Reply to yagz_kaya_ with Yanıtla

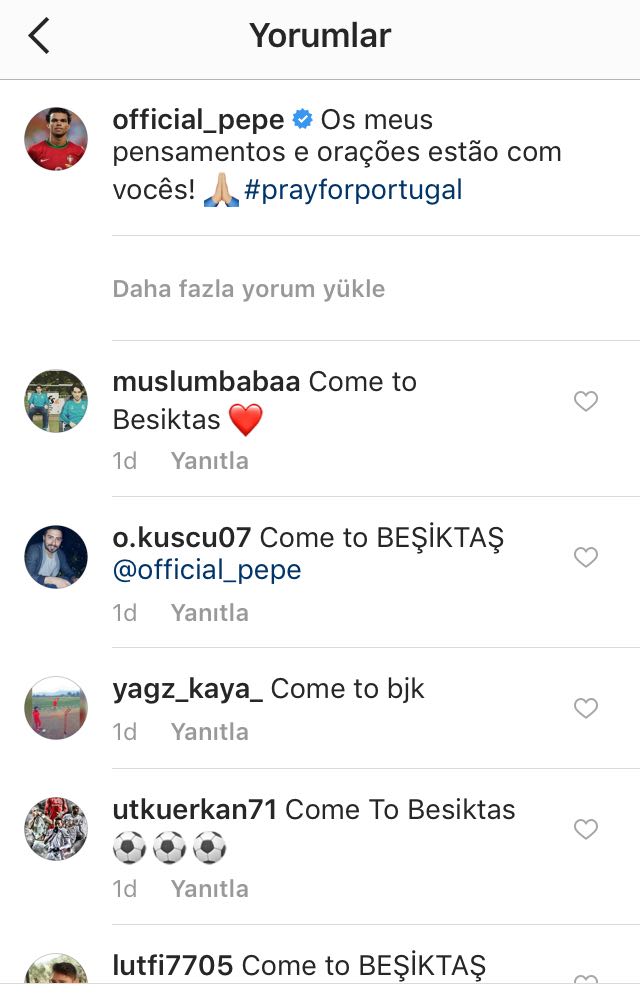click(x=210, y=731)
